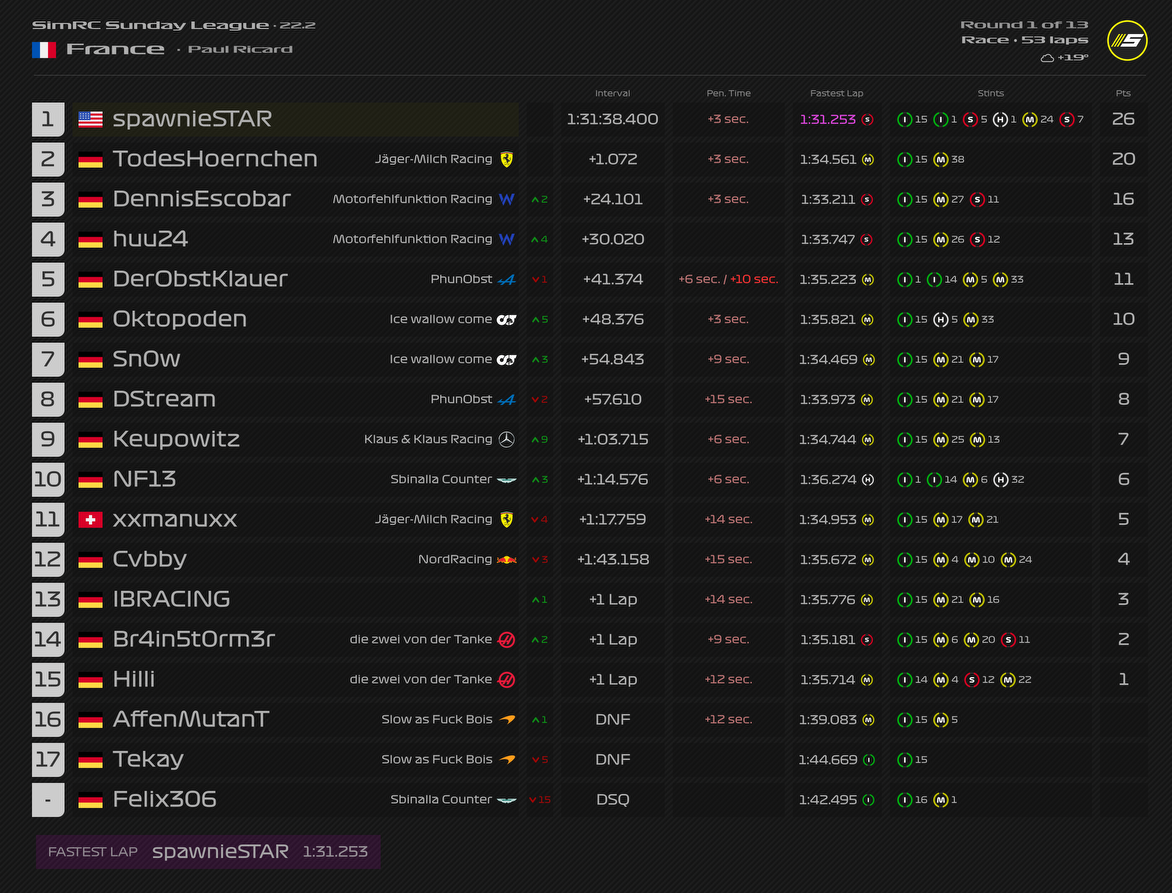
Task: Click the SimRC league logo at top right
Action: pos(1127,40)
